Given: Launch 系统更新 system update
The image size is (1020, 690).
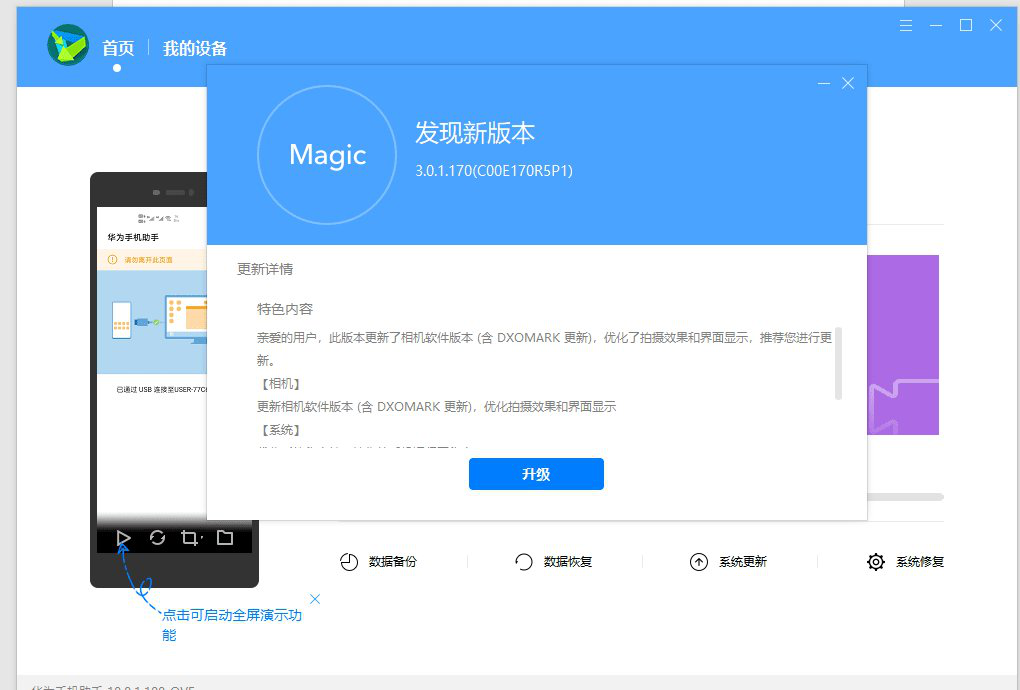Looking at the screenshot, I should (x=699, y=562).
